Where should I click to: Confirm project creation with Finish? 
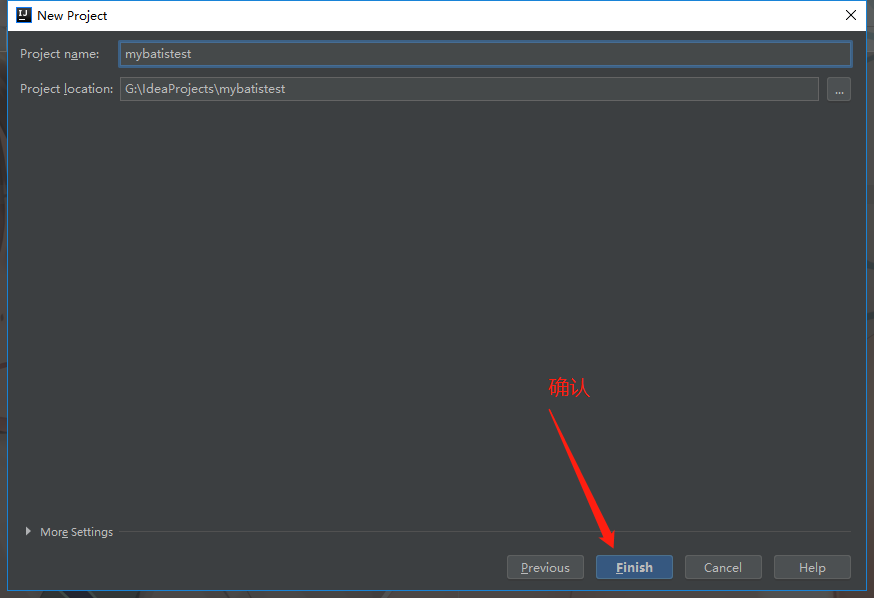pyautogui.click(x=634, y=567)
